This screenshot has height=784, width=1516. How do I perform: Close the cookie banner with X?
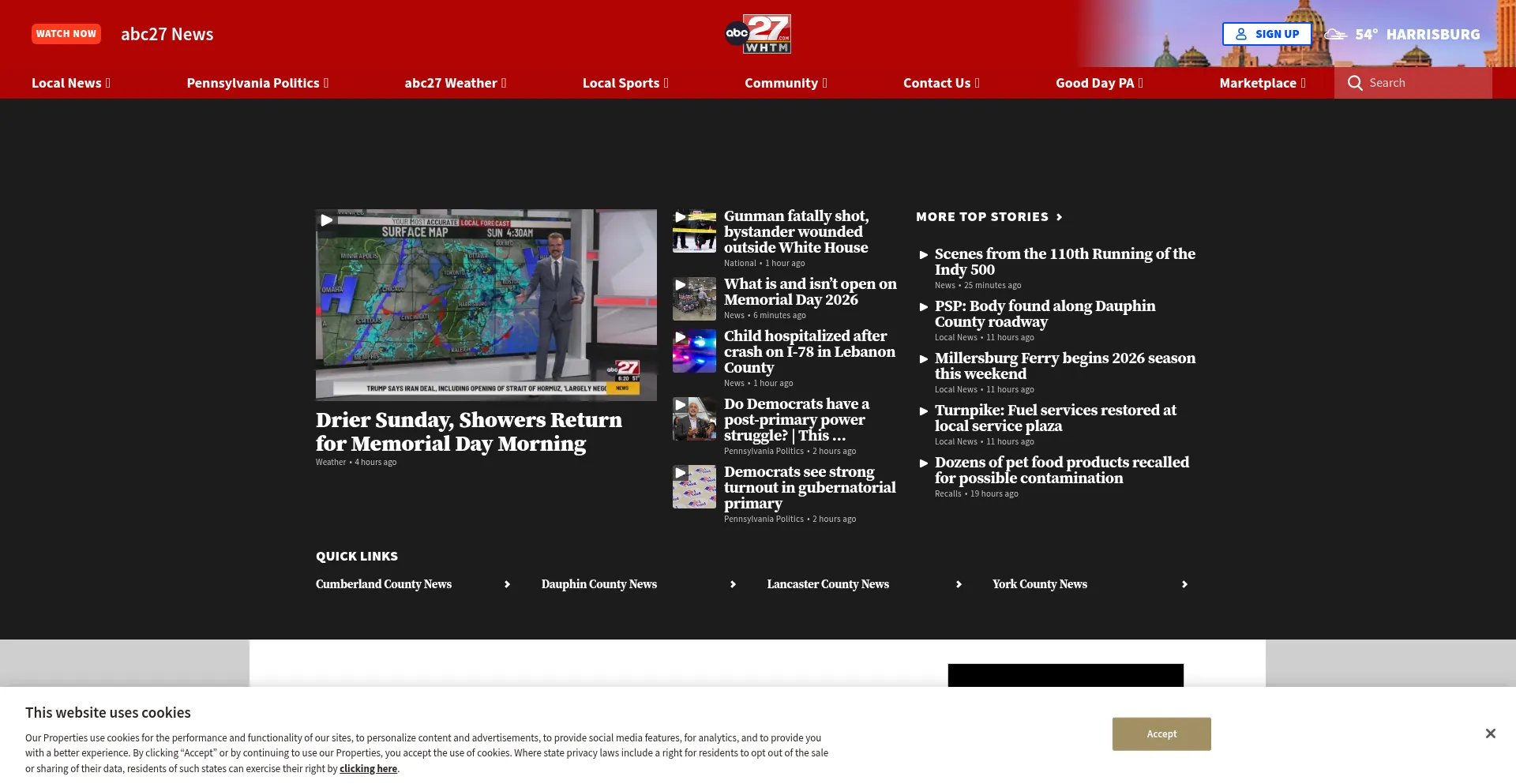tap(1490, 733)
